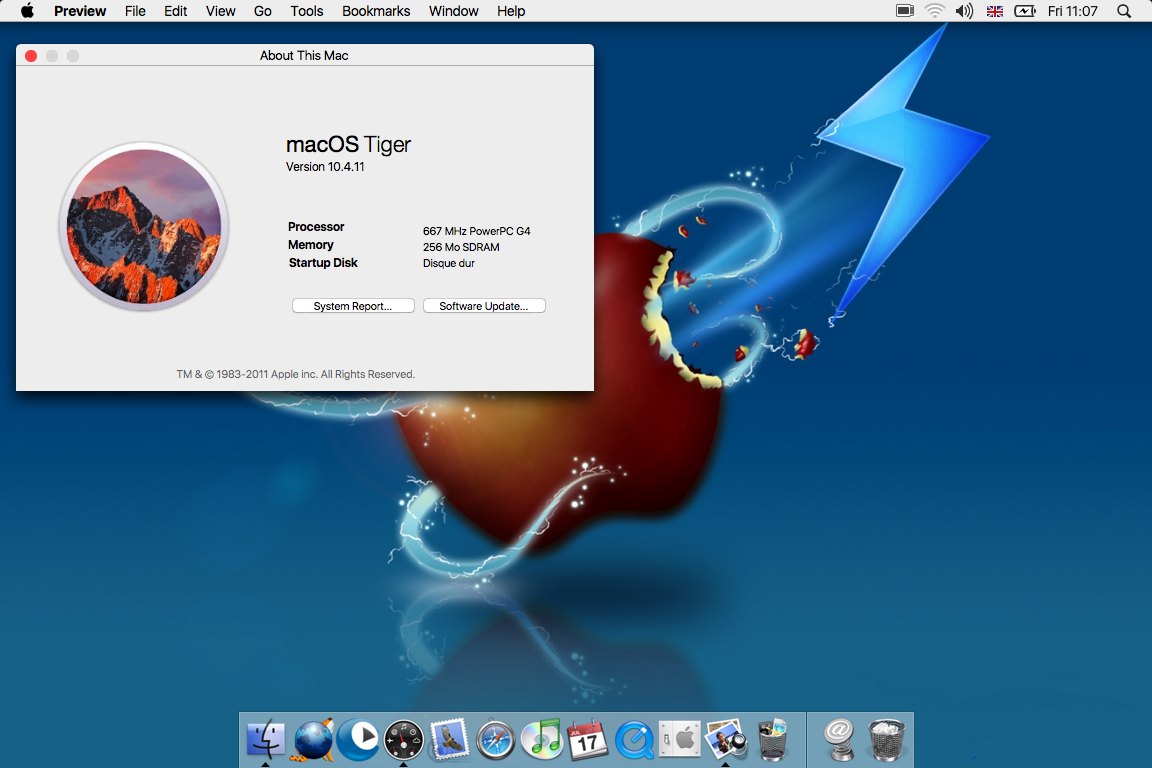The height and width of the screenshot is (768, 1152).
Task: Launch the TenFourFox globe-and-fox browser icon
Action: coord(312,739)
